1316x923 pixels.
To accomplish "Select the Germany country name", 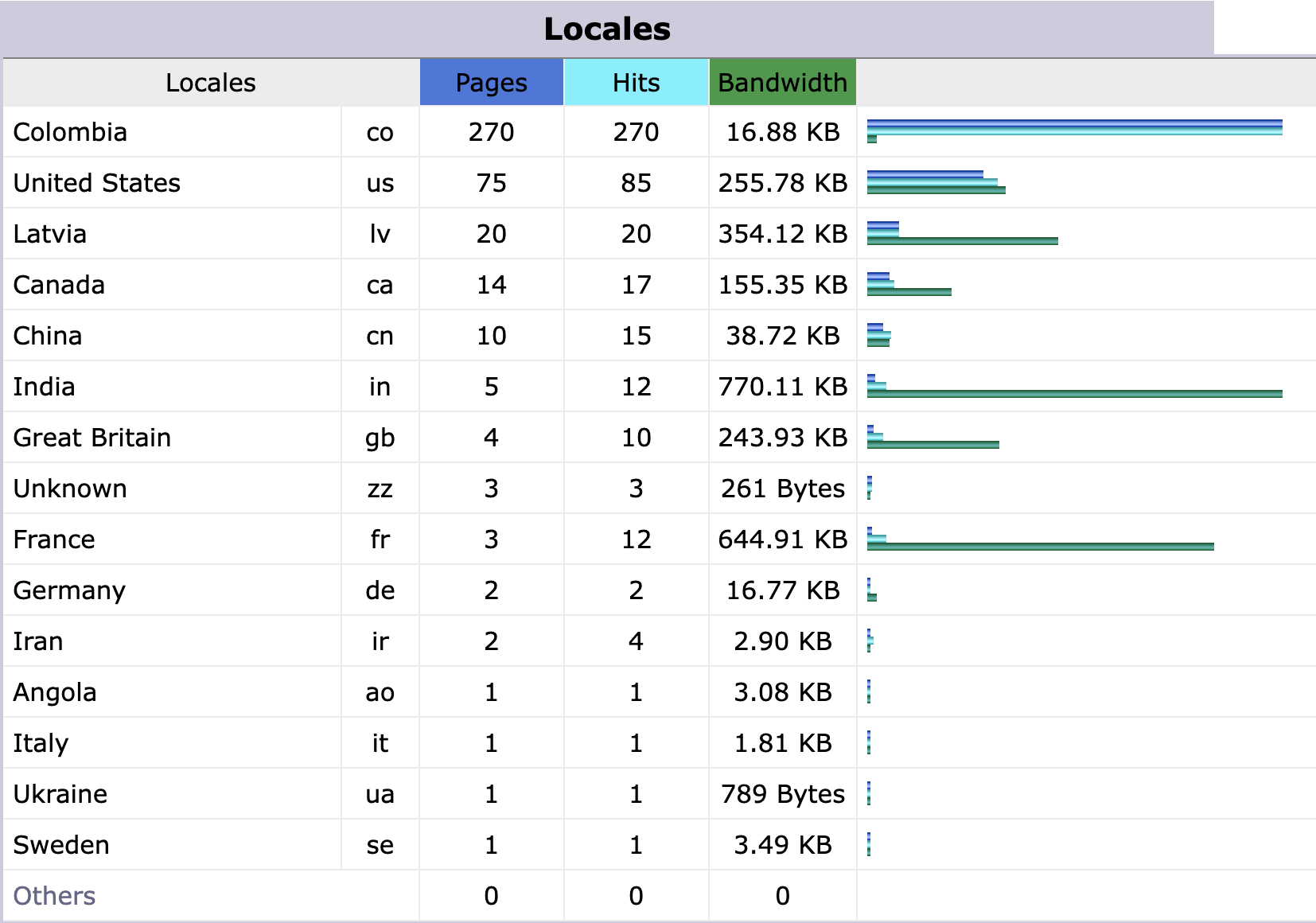I will tap(69, 590).
